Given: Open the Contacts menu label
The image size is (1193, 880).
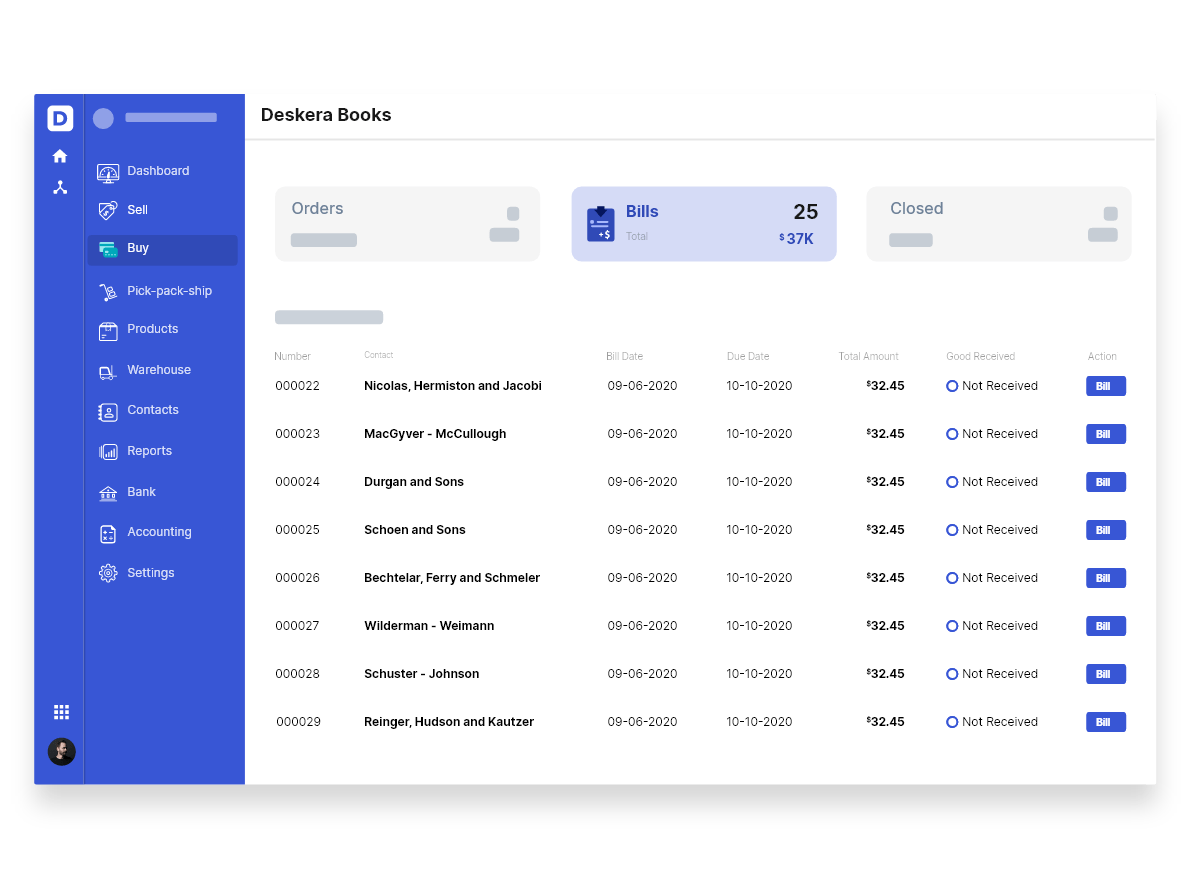Looking at the screenshot, I should pos(153,409).
